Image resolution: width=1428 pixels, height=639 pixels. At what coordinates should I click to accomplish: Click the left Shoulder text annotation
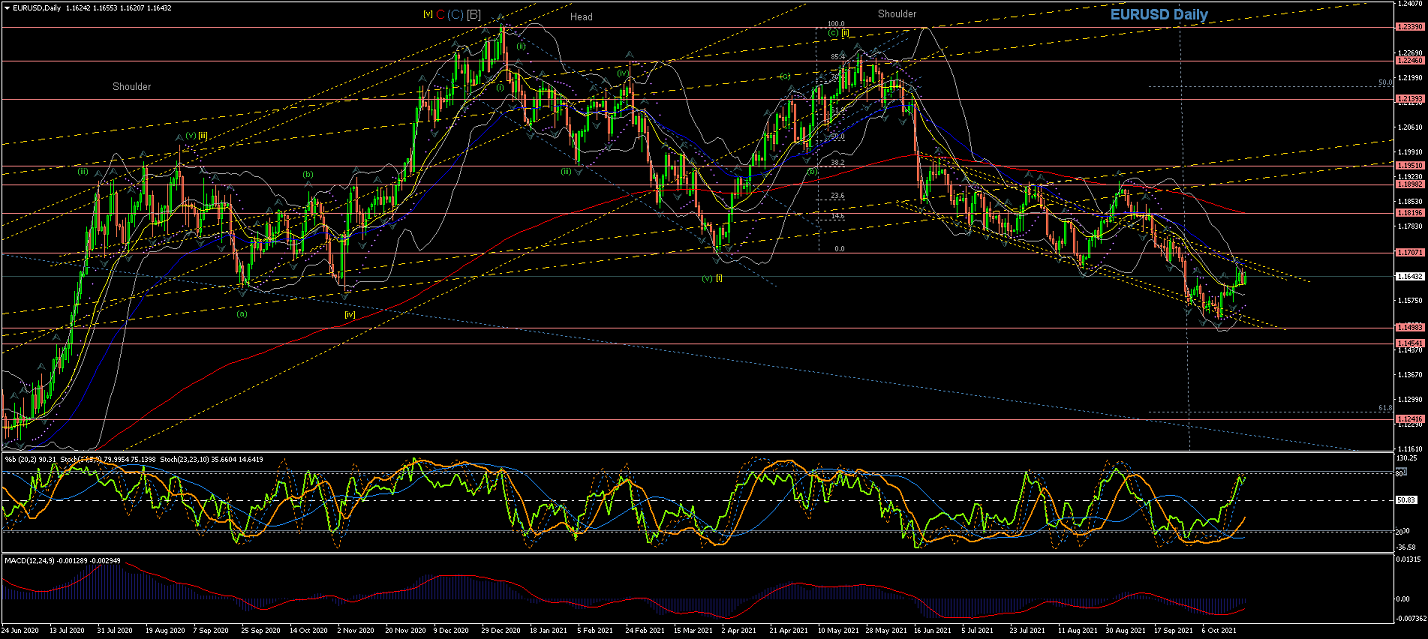[131, 87]
